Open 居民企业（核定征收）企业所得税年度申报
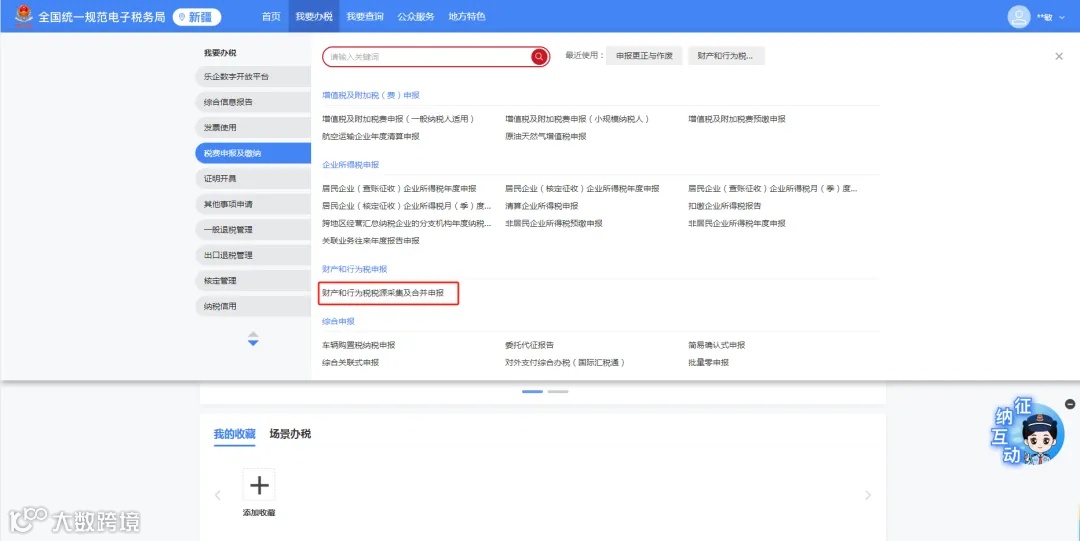The image size is (1080, 541). click(x=582, y=188)
